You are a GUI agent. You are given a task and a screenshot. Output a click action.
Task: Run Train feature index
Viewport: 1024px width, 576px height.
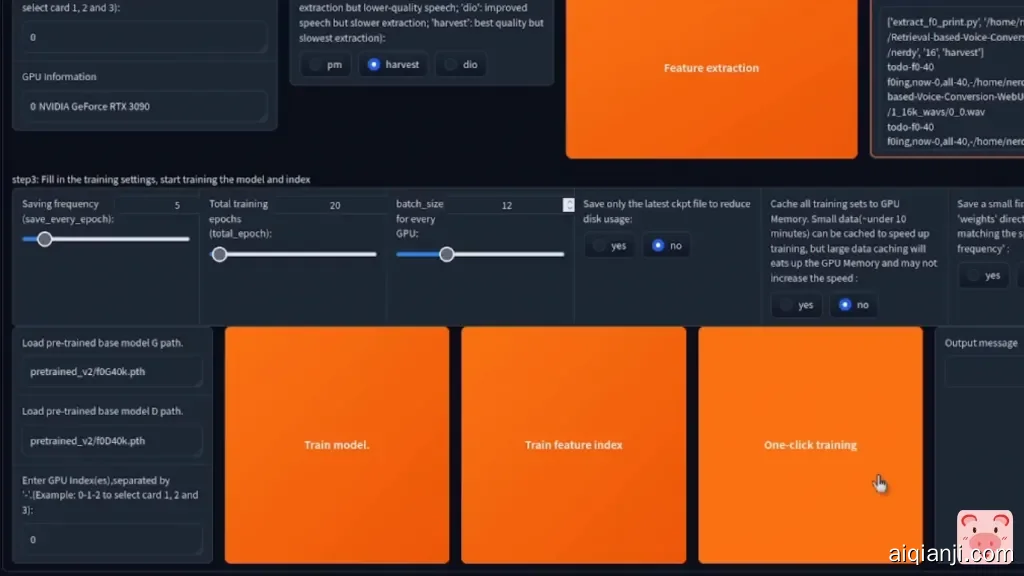point(573,444)
